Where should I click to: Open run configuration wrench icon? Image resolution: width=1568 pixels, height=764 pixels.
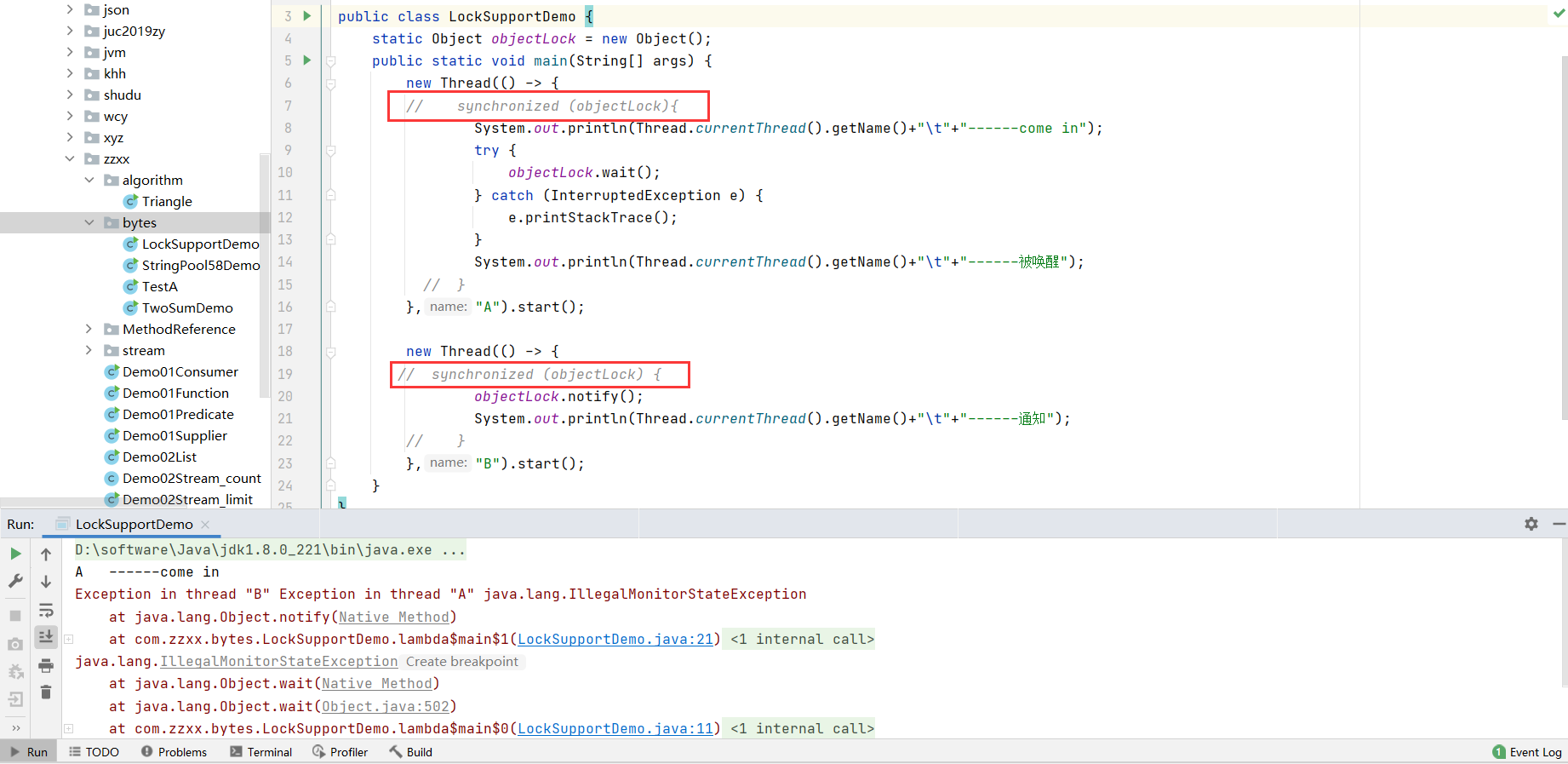[x=15, y=581]
